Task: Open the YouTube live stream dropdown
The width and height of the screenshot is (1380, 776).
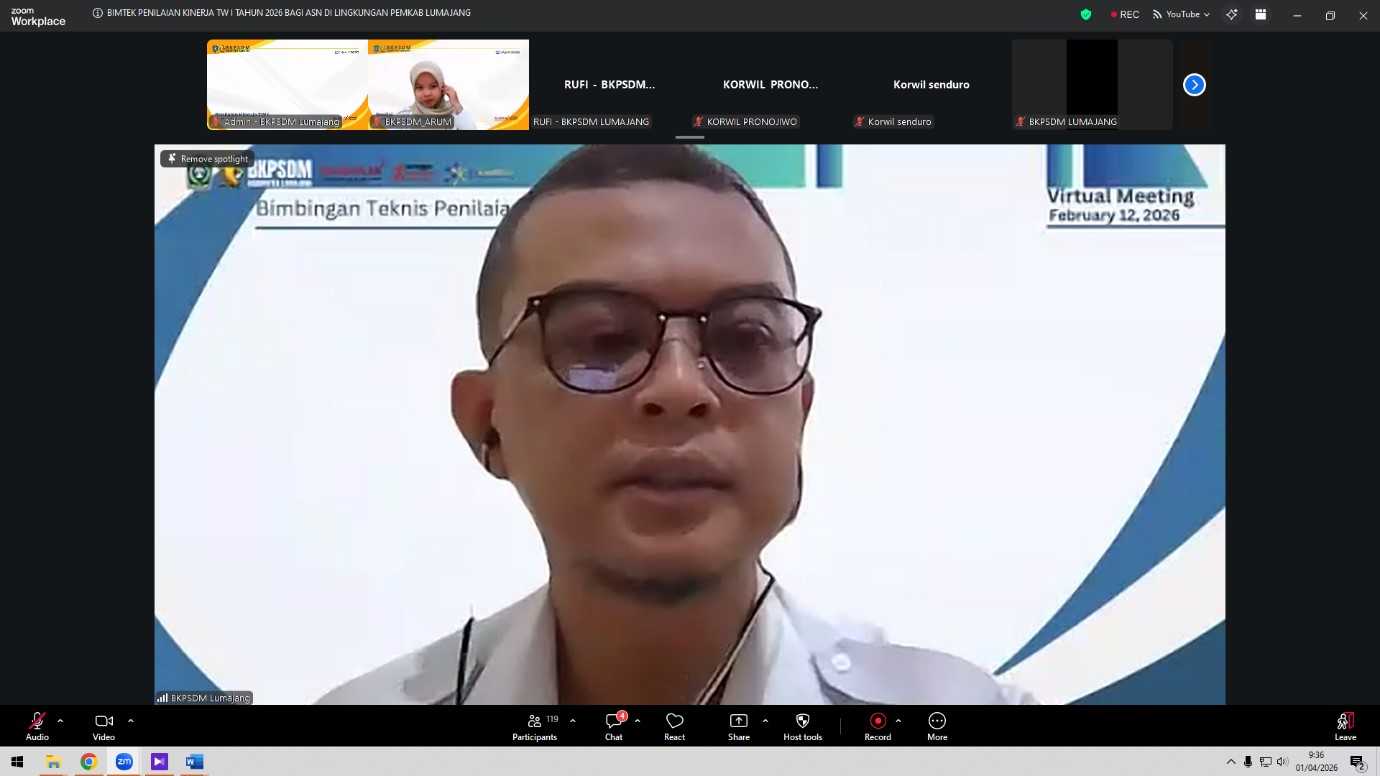Action: point(1181,15)
